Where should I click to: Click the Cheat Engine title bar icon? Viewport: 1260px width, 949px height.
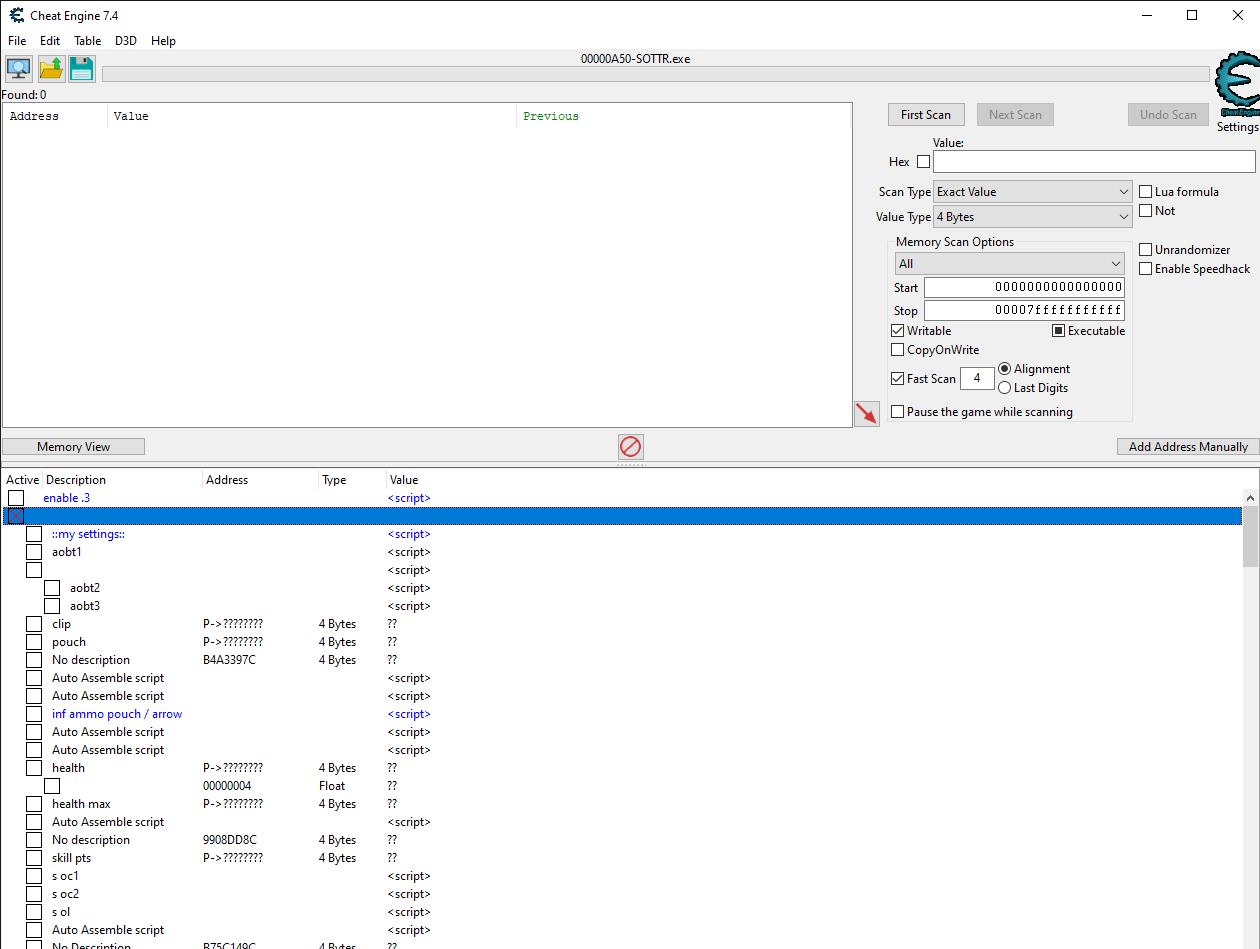(16, 15)
